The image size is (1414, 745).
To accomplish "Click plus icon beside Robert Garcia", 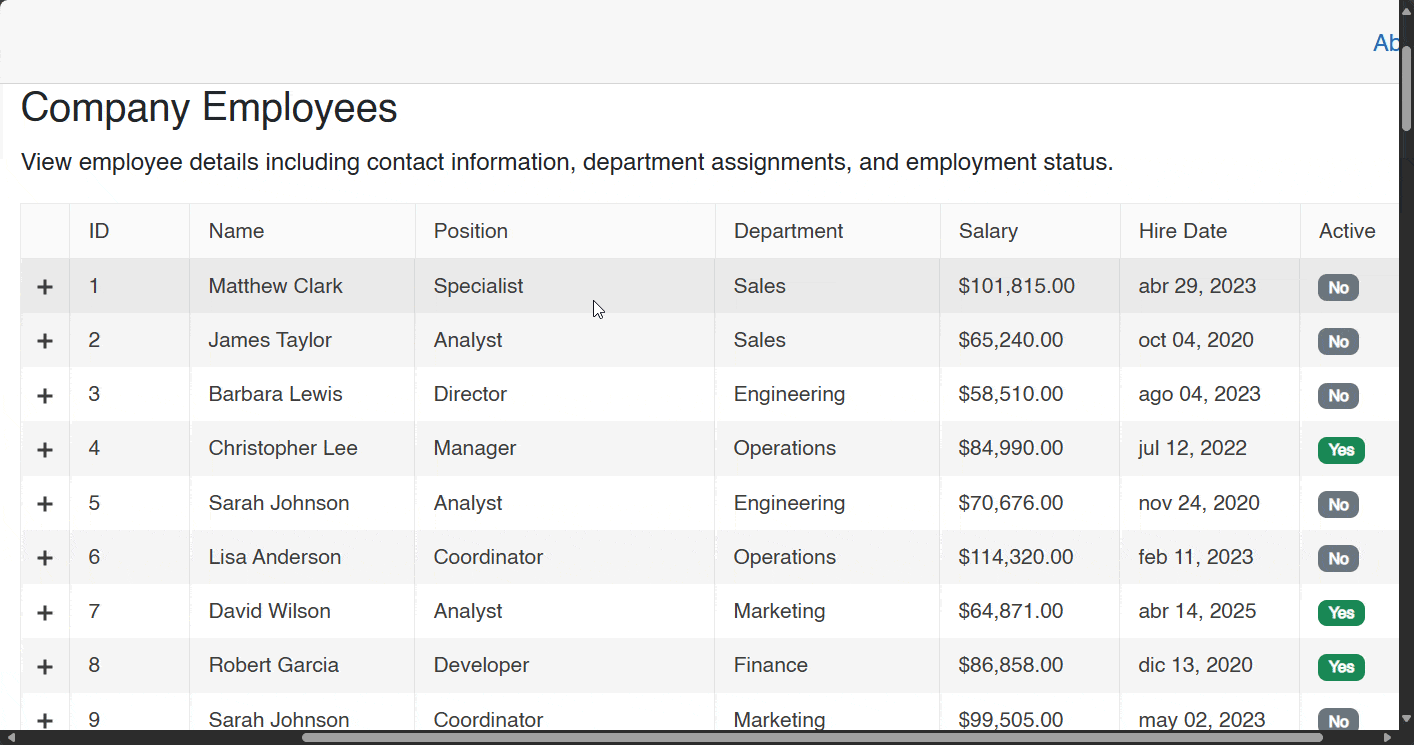I will (45, 666).
